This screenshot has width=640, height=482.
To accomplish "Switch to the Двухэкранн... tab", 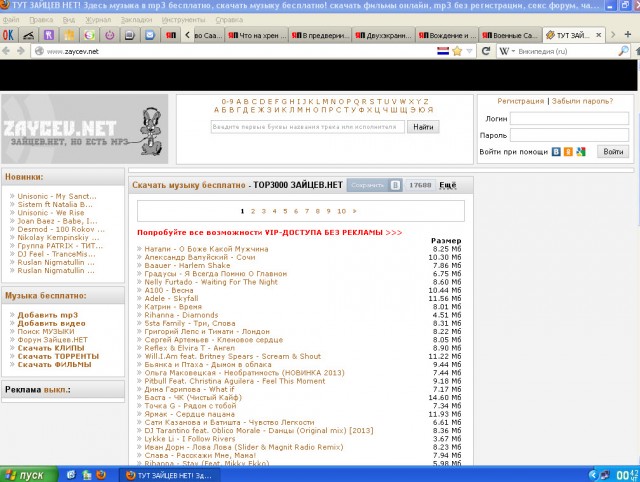I will (384, 36).
